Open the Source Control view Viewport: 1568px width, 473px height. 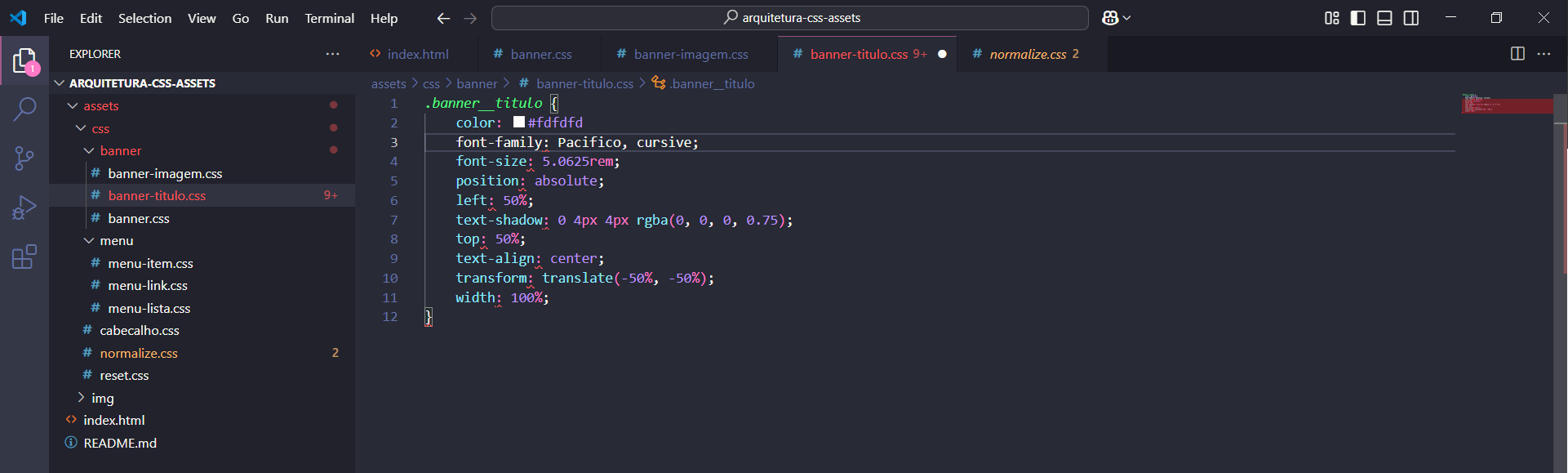[24, 158]
